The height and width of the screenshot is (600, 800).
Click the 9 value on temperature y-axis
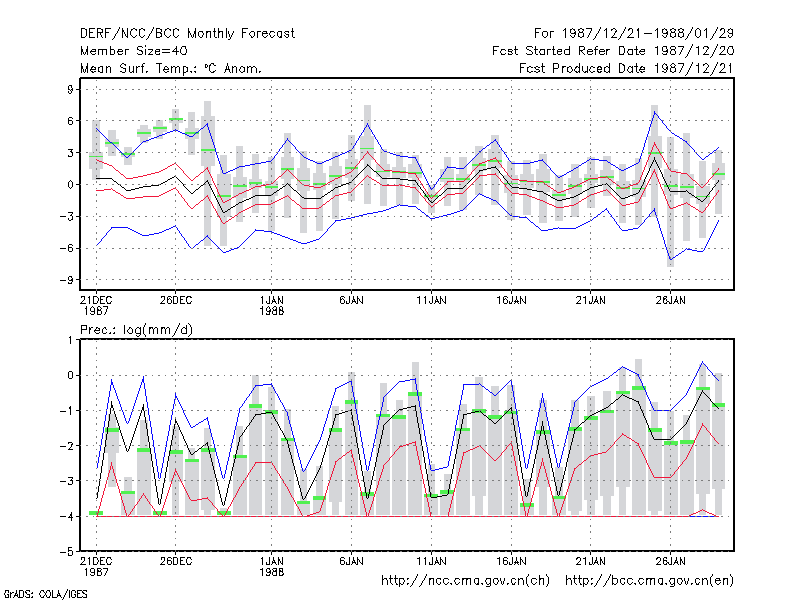pos(70,89)
